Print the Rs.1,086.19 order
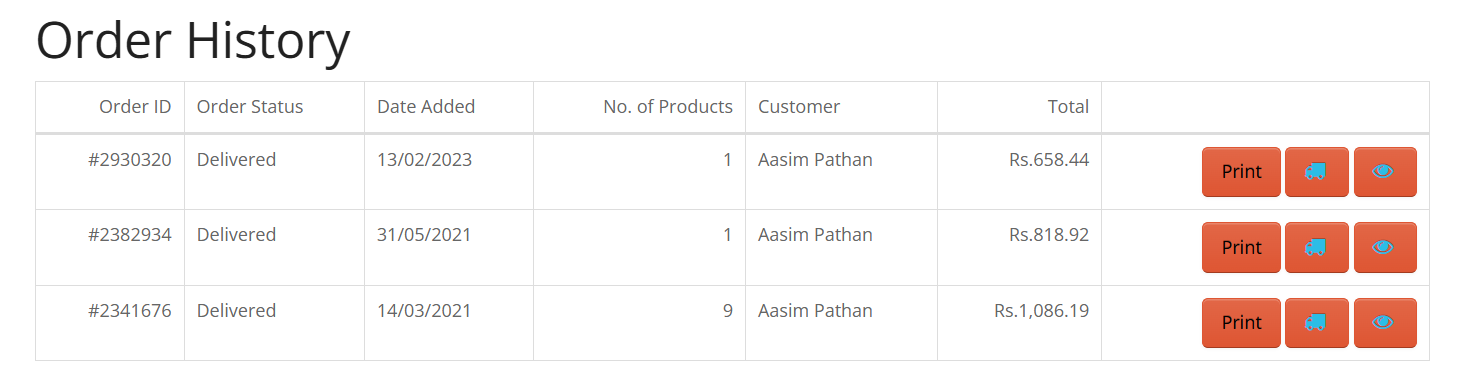The image size is (1459, 390). click(1241, 323)
